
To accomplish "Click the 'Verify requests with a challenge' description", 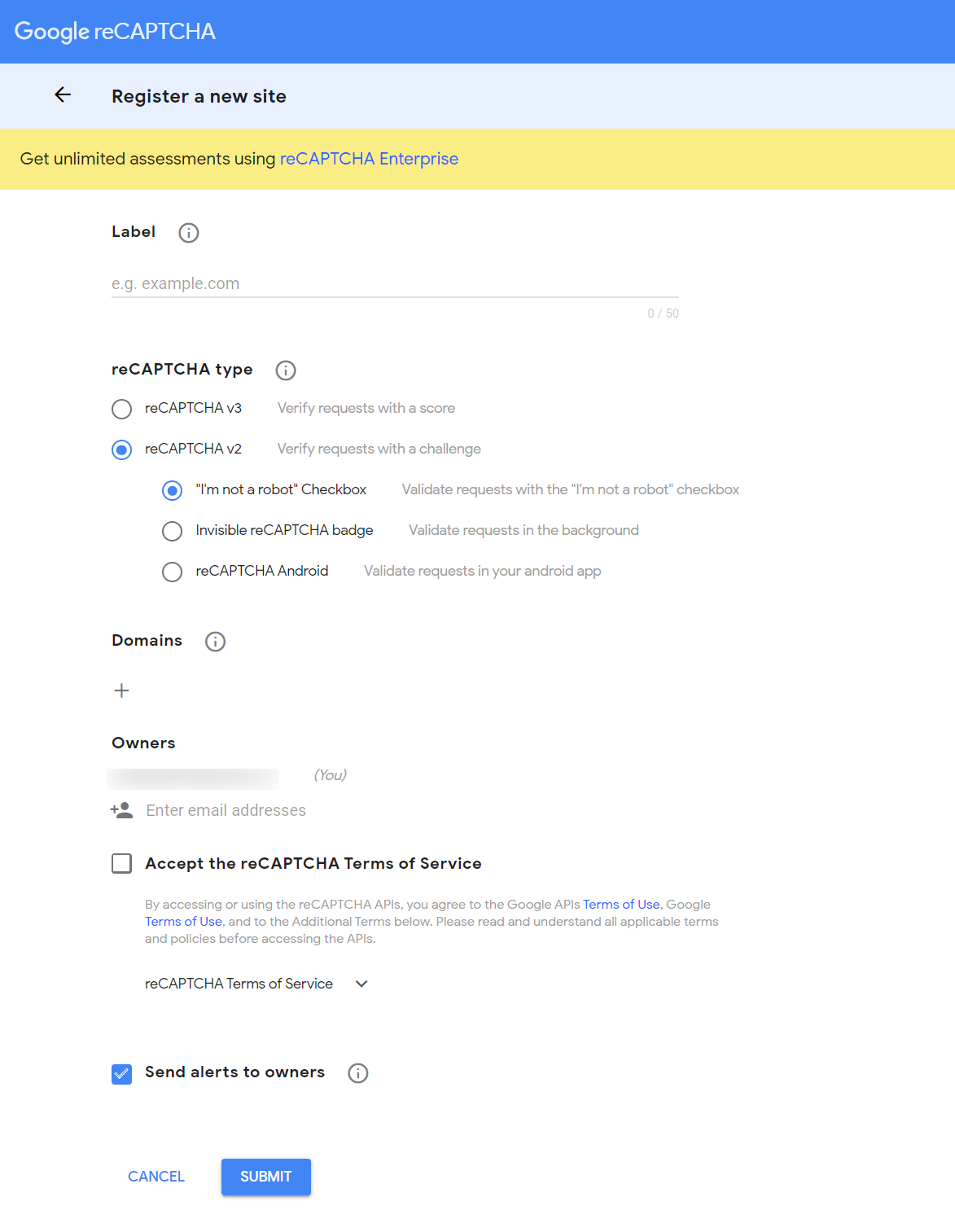I will pos(379,449).
